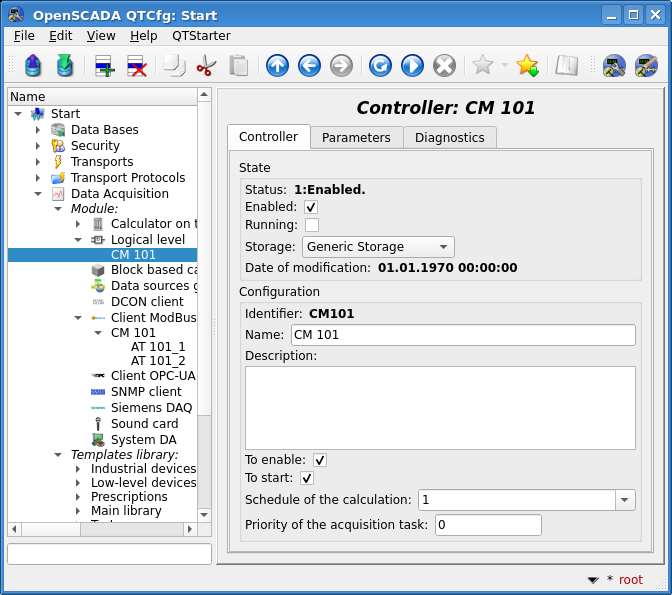Viewport: 672px width, 595px height.
Task: Expand the Transports tree node
Action: point(38,162)
